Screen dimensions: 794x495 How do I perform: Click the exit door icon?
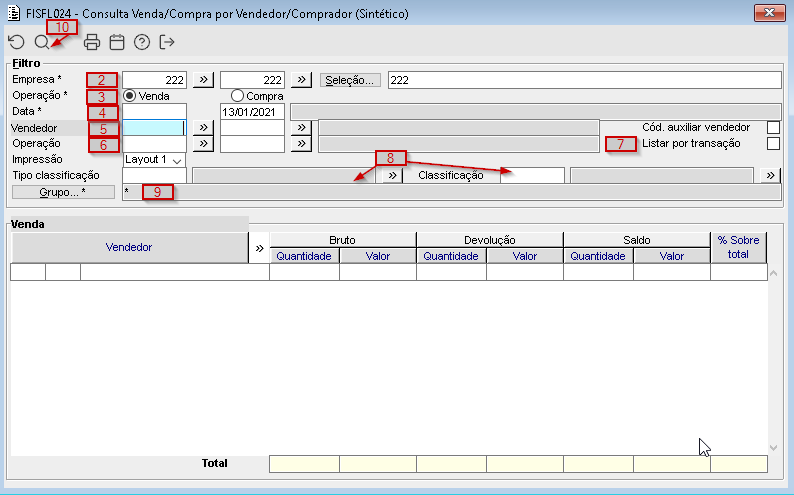pyautogui.click(x=167, y=42)
